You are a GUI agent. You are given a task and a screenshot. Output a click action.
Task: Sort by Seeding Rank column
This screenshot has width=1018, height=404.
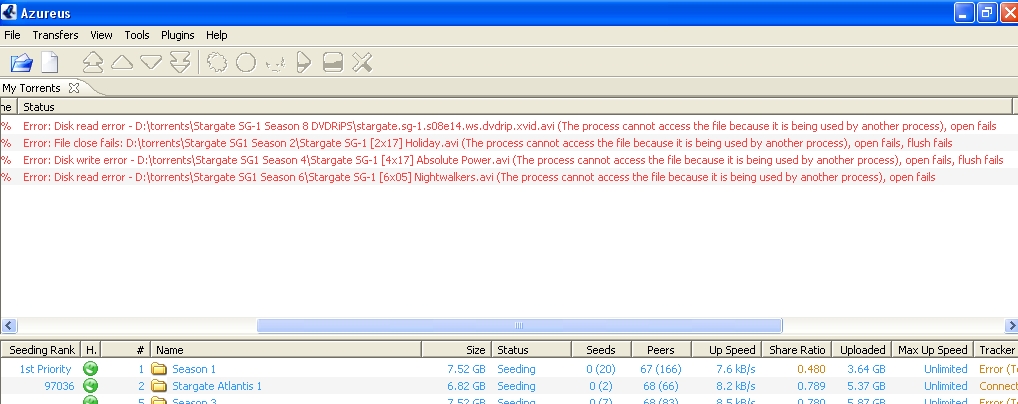click(x=40, y=349)
